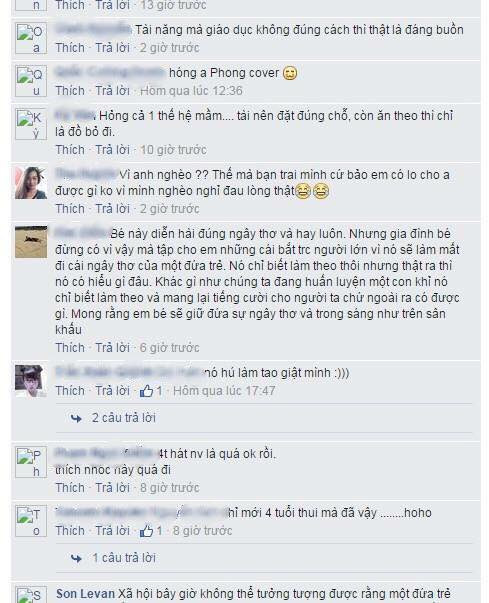Image resolution: width=489 pixels, height=603 pixels.
Task: Expand '1 câu trả lời' replies
Action: pos(123,558)
